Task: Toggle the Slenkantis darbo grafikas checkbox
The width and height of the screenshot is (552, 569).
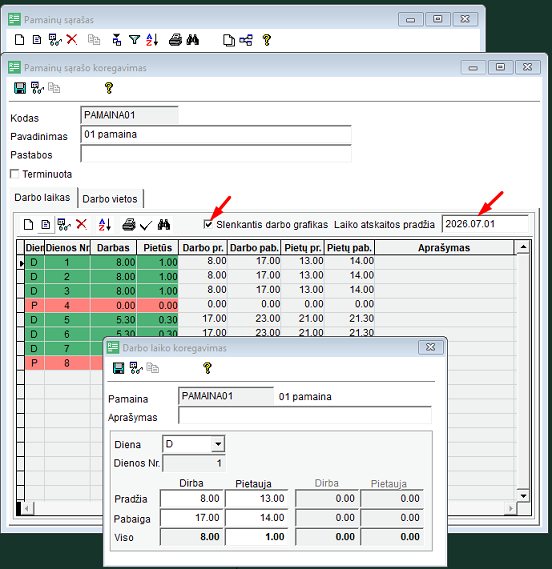Action: point(208,224)
